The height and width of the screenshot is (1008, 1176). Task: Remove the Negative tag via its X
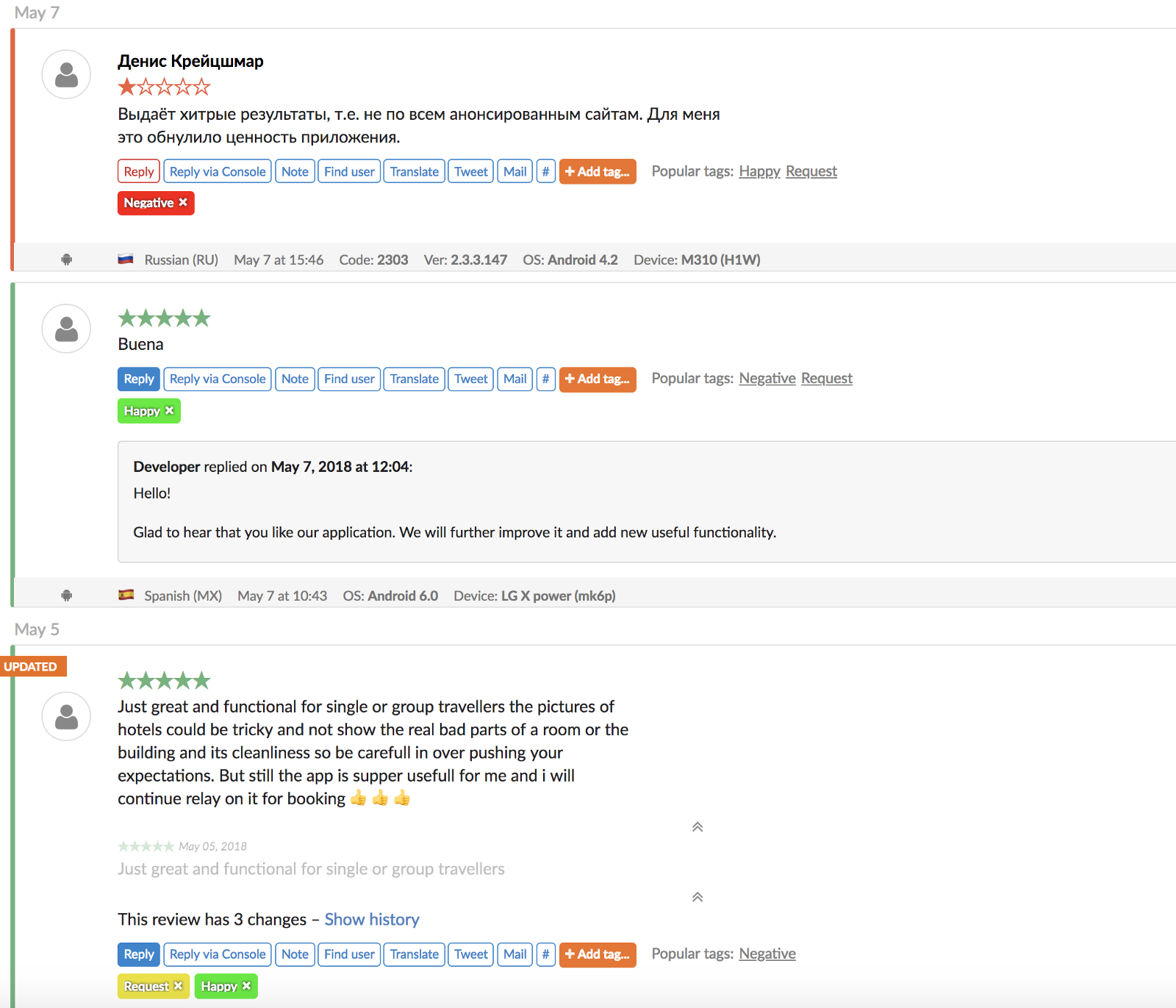click(x=183, y=202)
